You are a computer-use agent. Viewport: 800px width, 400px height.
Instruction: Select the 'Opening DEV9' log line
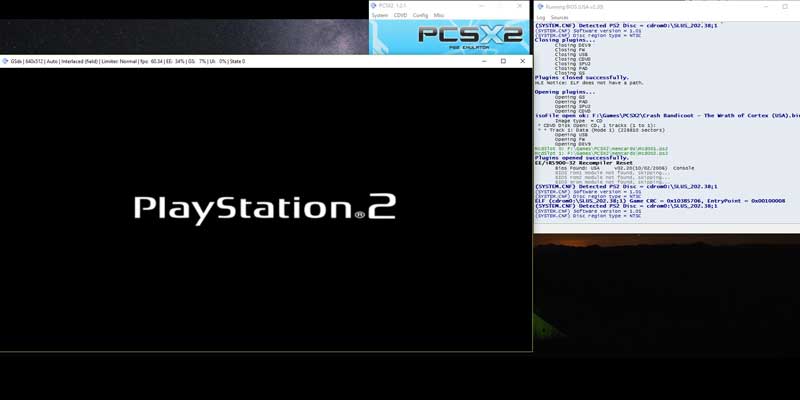click(573, 144)
